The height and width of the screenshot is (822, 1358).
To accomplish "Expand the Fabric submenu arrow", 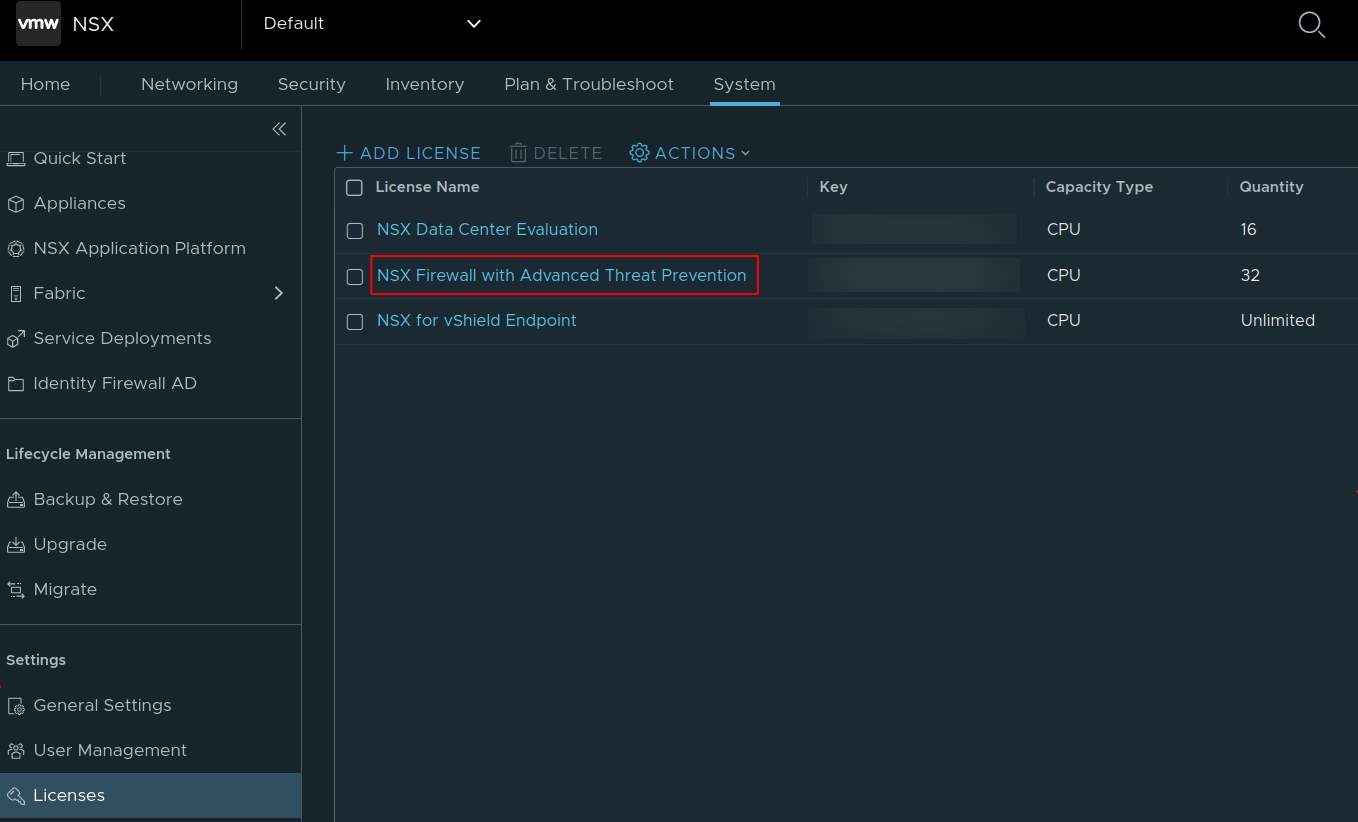I will 279,293.
